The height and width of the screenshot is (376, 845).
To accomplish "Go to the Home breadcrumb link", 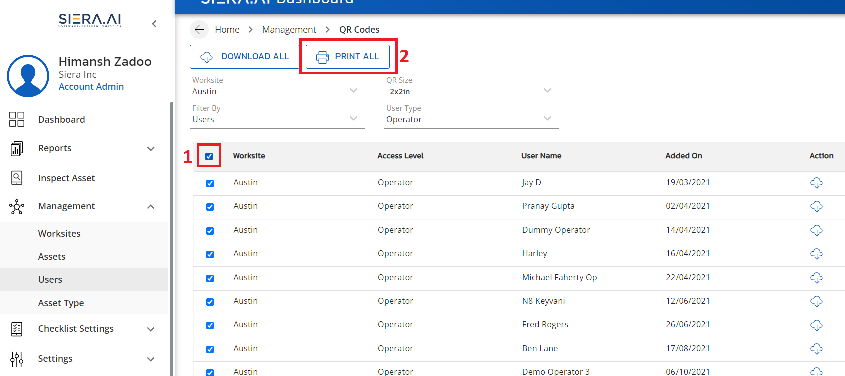I will click(x=227, y=30).
